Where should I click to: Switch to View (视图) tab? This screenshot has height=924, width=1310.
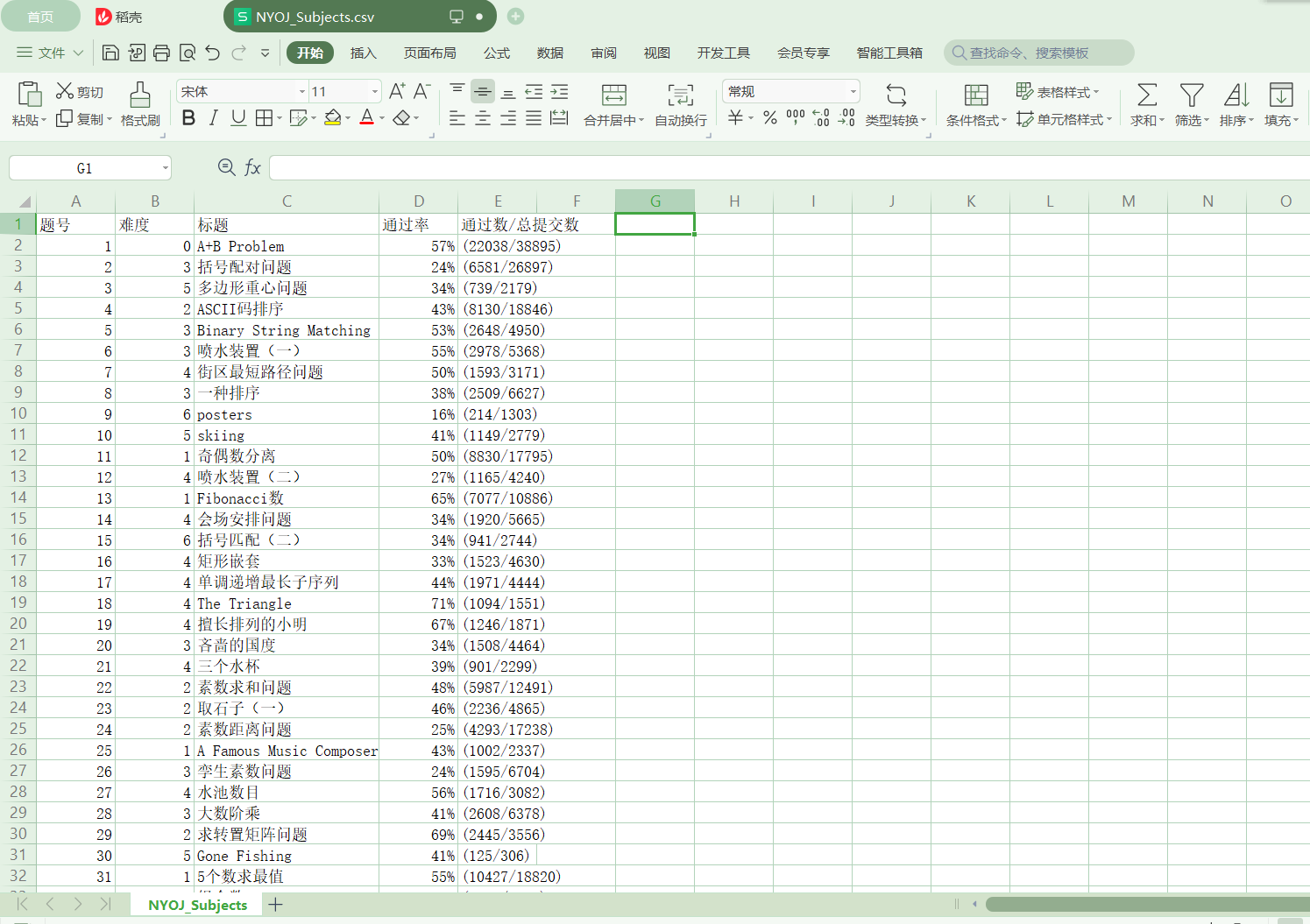[657, 53]
